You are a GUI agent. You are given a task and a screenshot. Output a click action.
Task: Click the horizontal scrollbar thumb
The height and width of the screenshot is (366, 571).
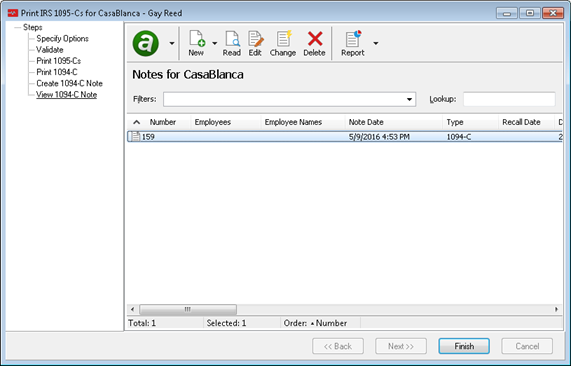188,309
